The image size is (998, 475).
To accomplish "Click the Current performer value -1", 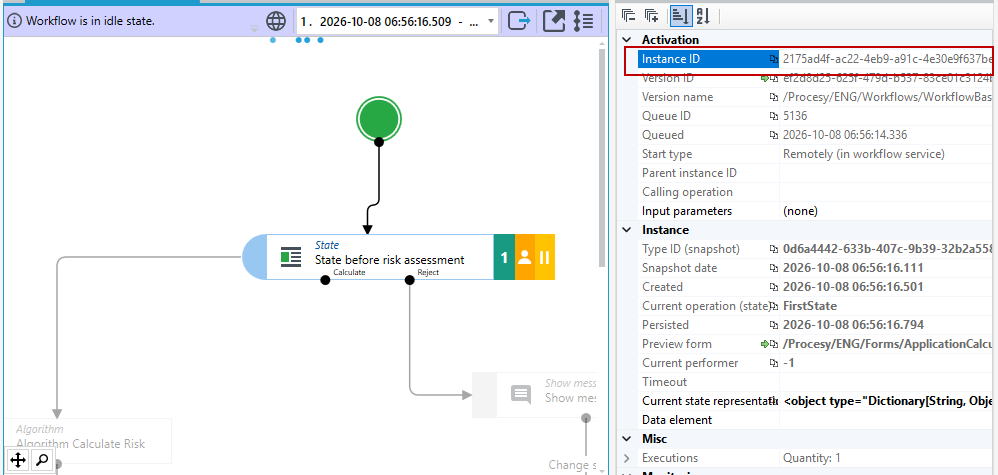I will 789,363.
